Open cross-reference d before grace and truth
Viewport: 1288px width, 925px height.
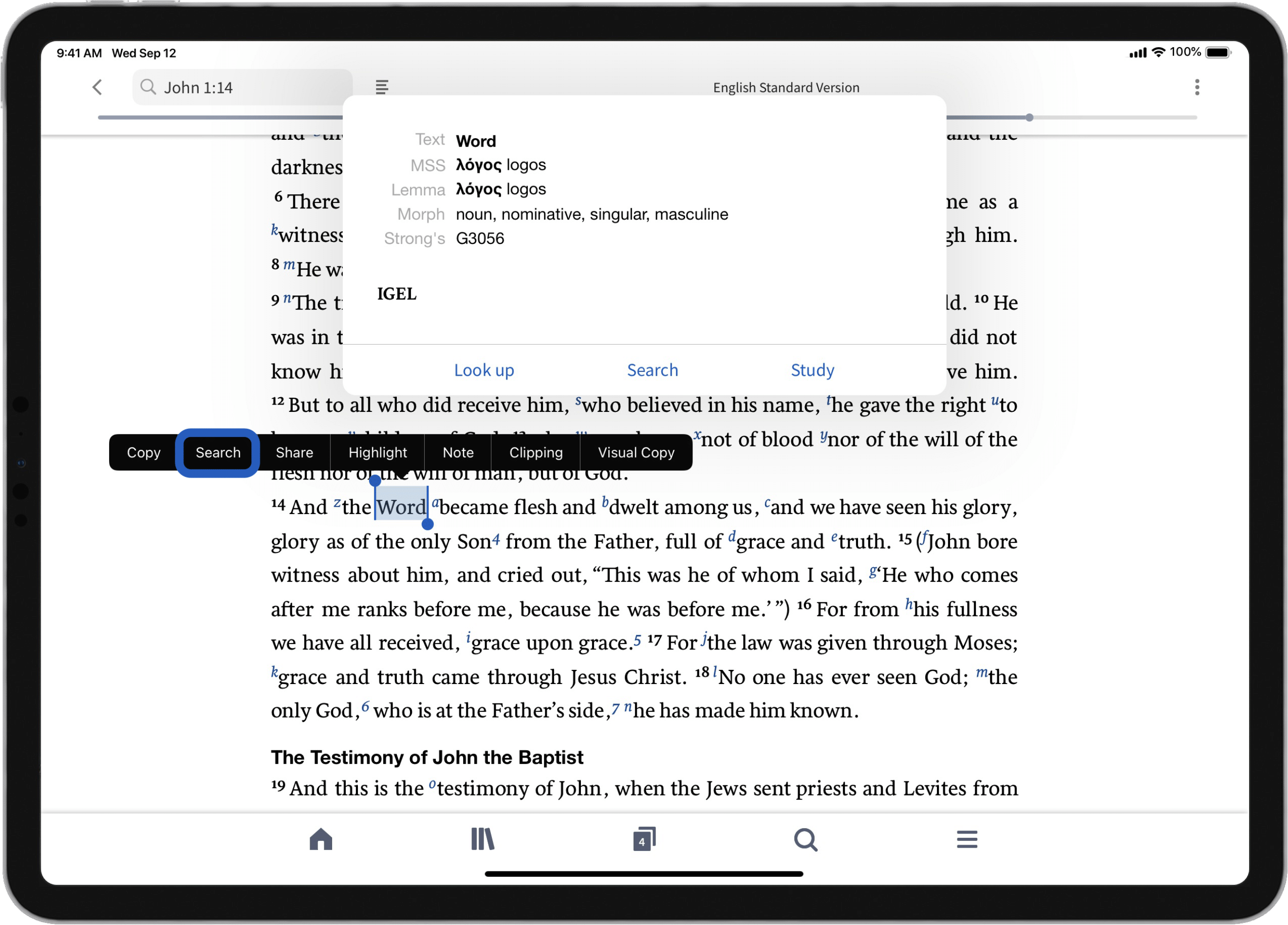click(x=732, y=536)
